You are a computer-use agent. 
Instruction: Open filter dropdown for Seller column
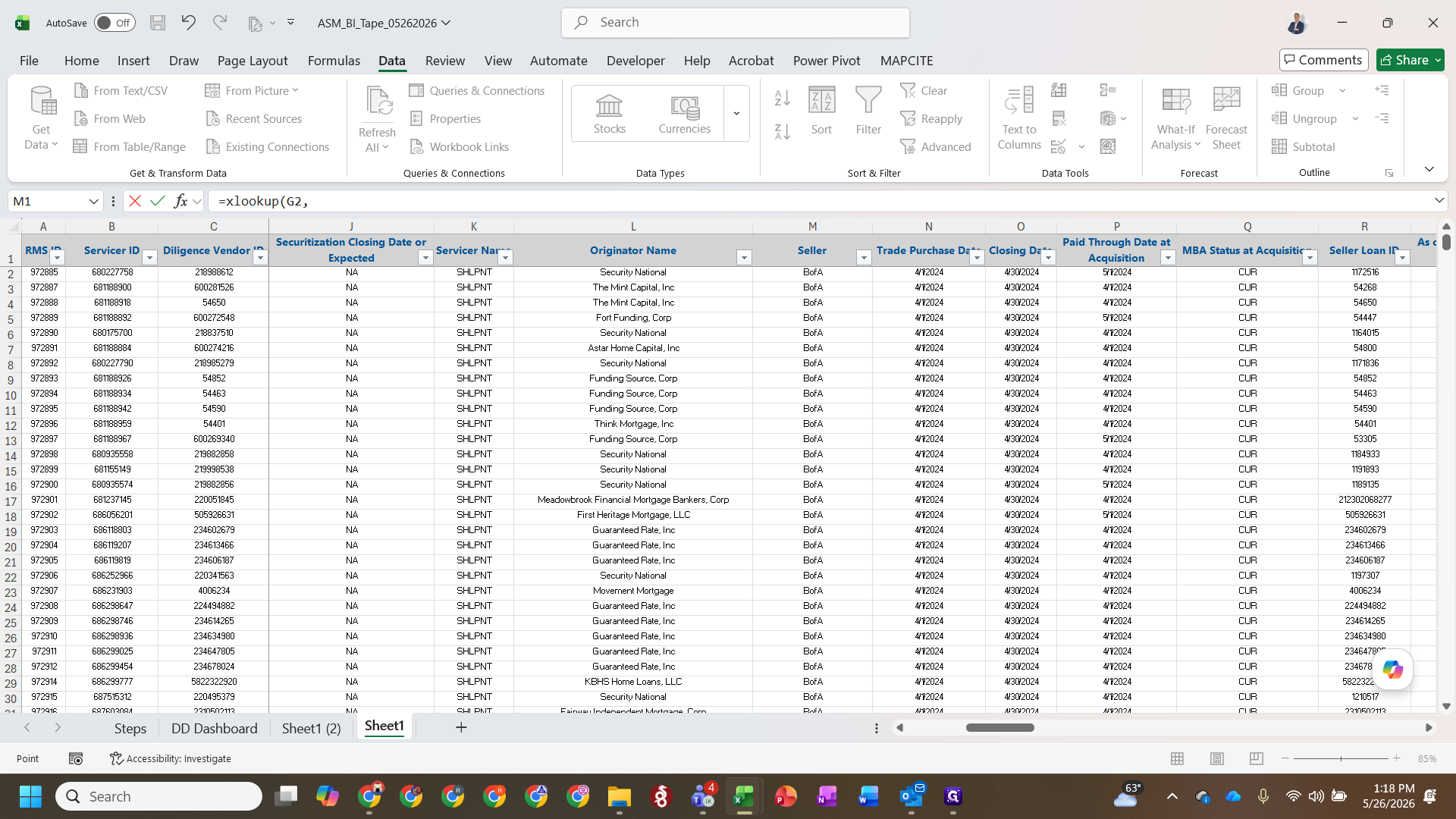863,258
